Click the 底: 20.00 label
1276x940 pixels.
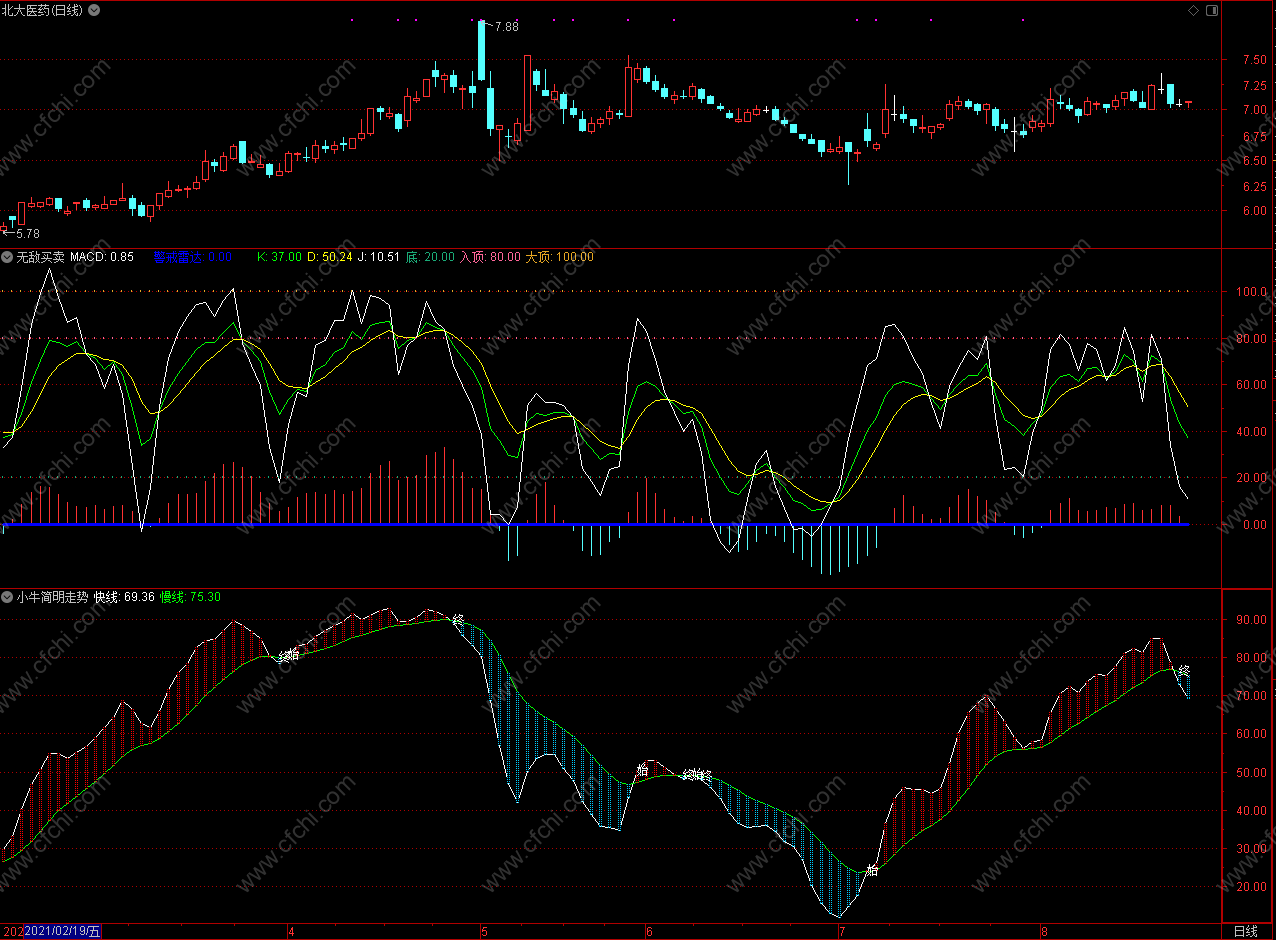(430, 257)
